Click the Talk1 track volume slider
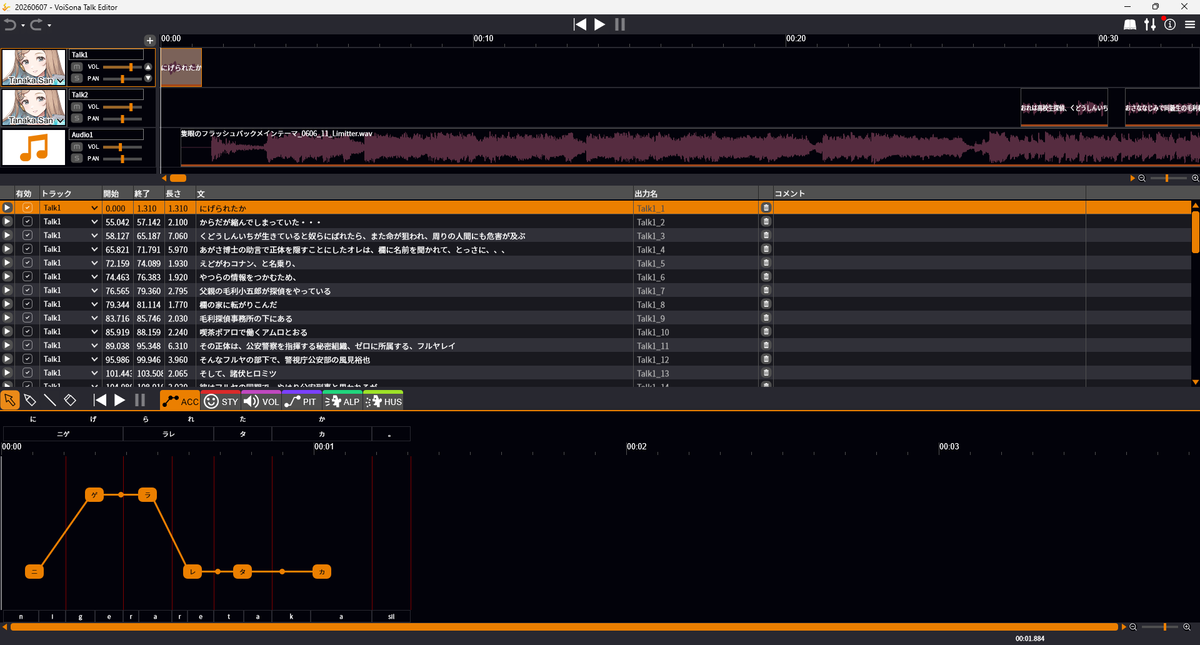The height and width of the screenshot is (645, 1200). 123,66
